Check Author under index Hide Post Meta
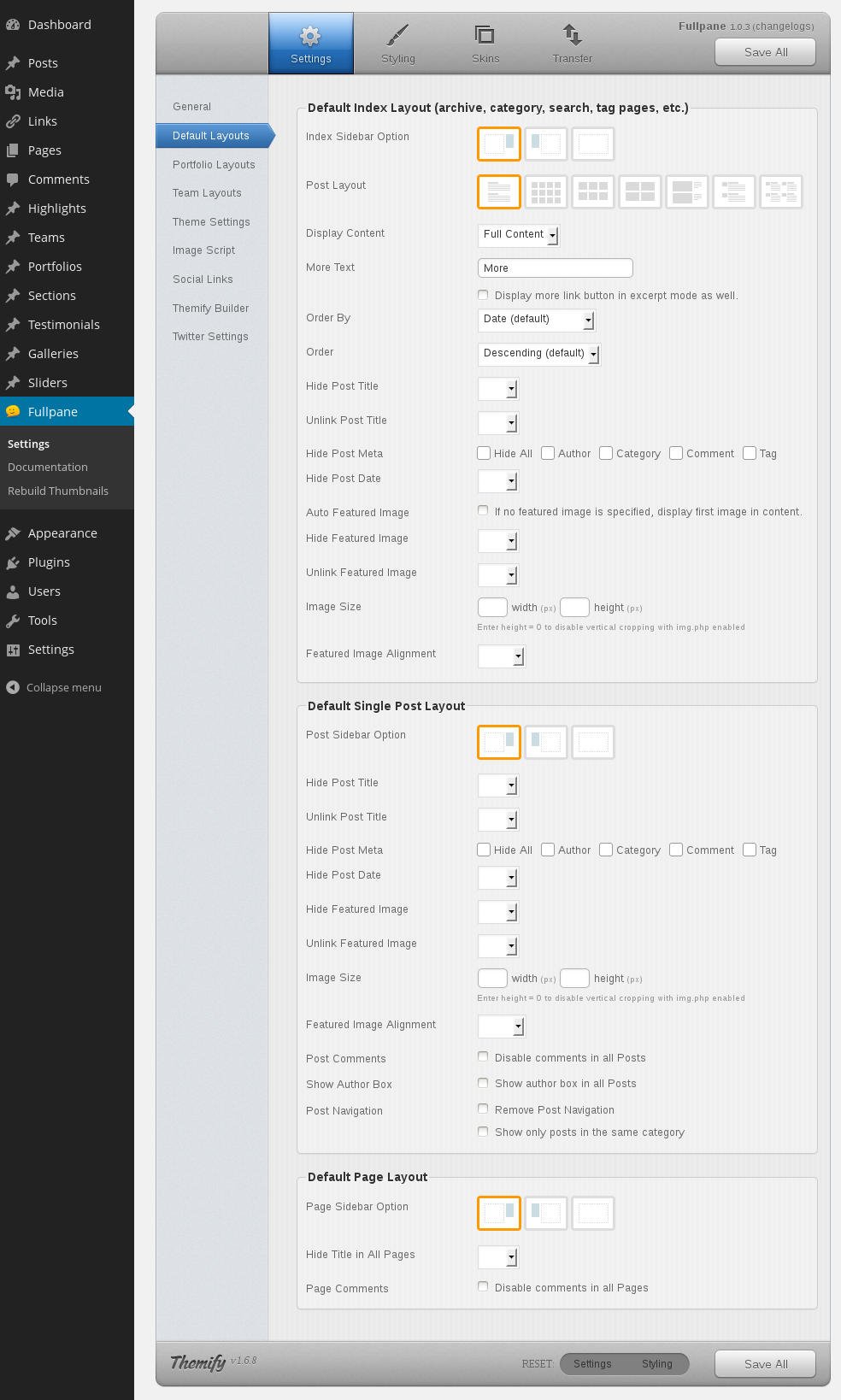841x1400 pixels. coord(549,453)
